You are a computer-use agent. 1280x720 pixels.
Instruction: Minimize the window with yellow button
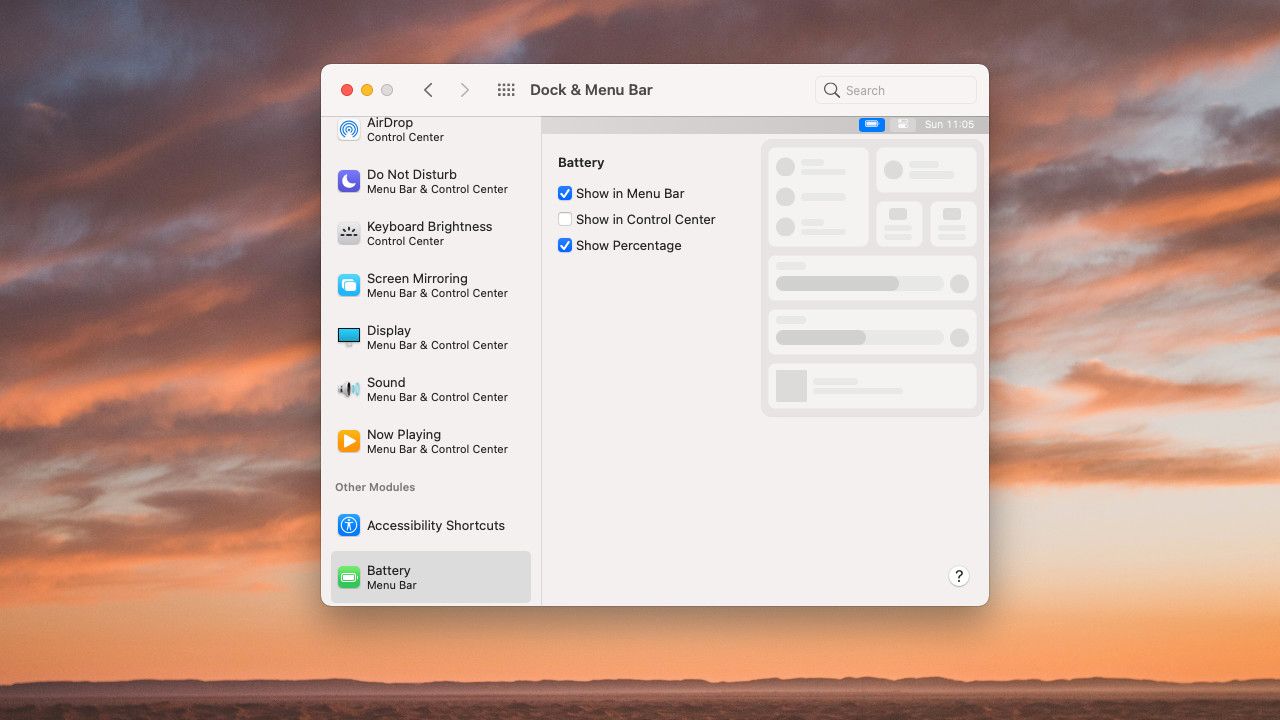[367, 90]
